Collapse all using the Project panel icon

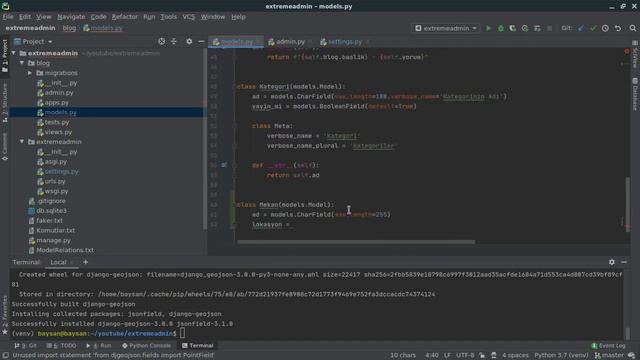tap(174, 41)
